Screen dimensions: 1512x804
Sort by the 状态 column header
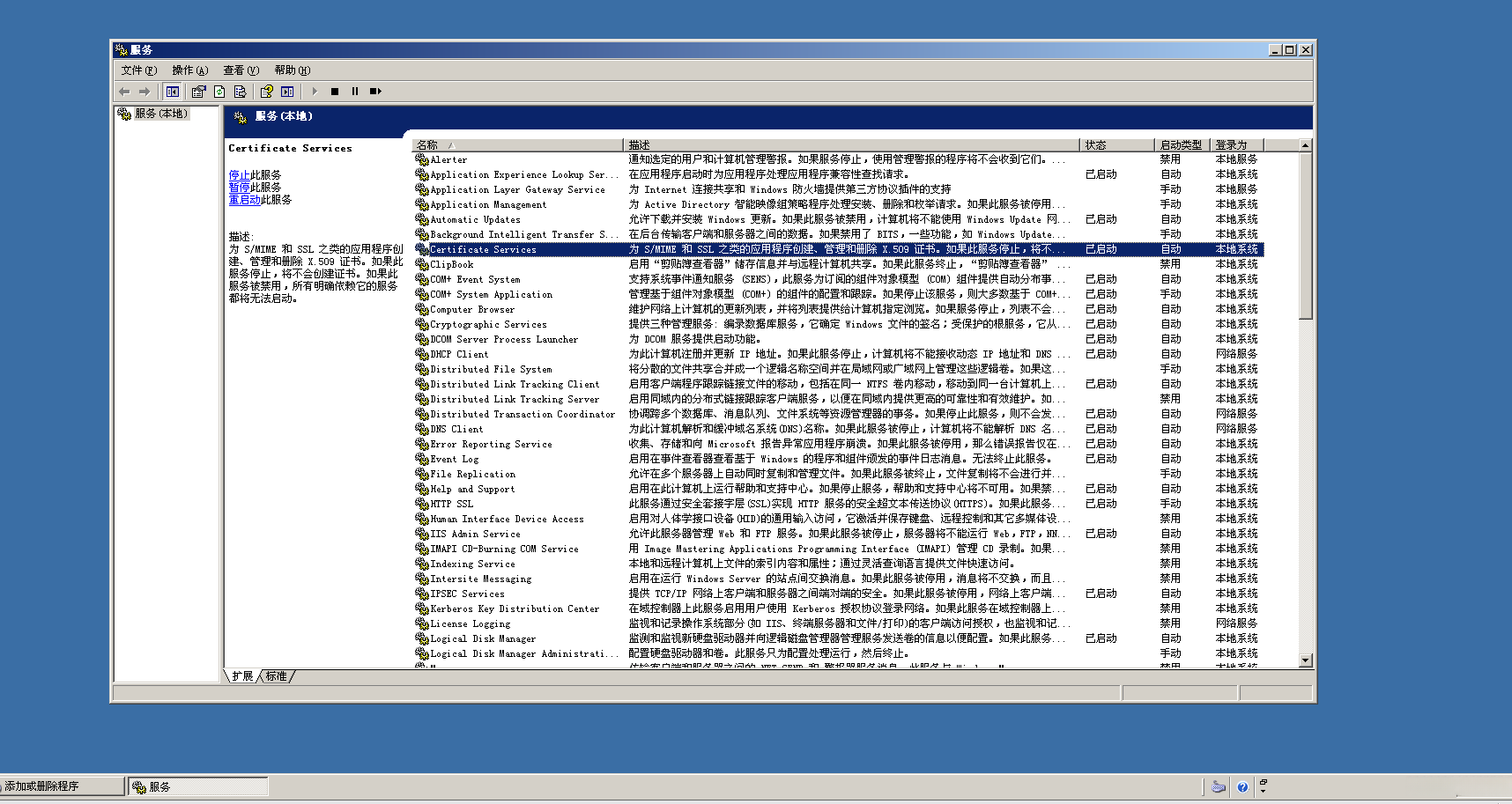pos(1117,144)
